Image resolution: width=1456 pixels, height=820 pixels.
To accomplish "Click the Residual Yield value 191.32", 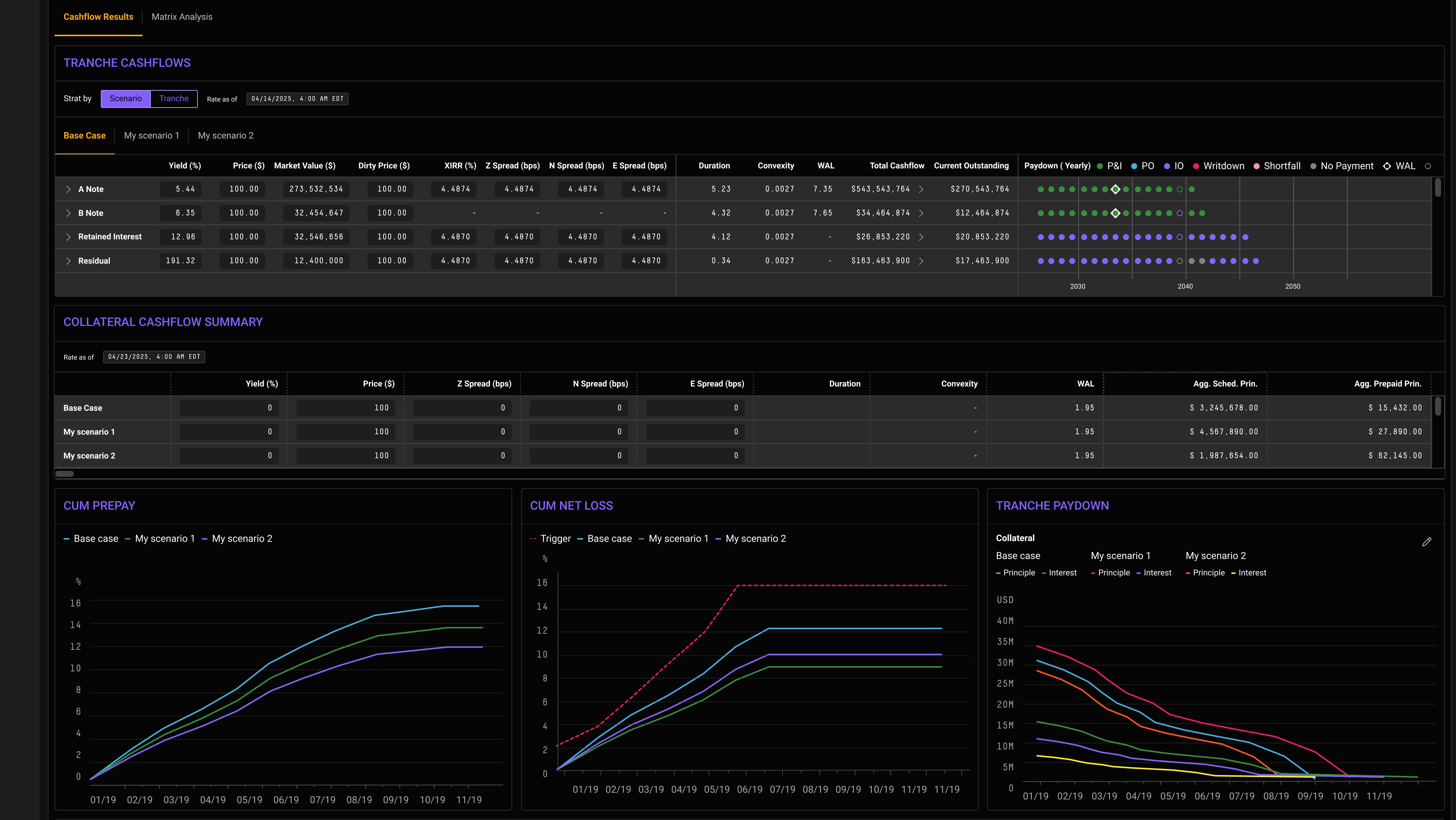I will (181, 261).
